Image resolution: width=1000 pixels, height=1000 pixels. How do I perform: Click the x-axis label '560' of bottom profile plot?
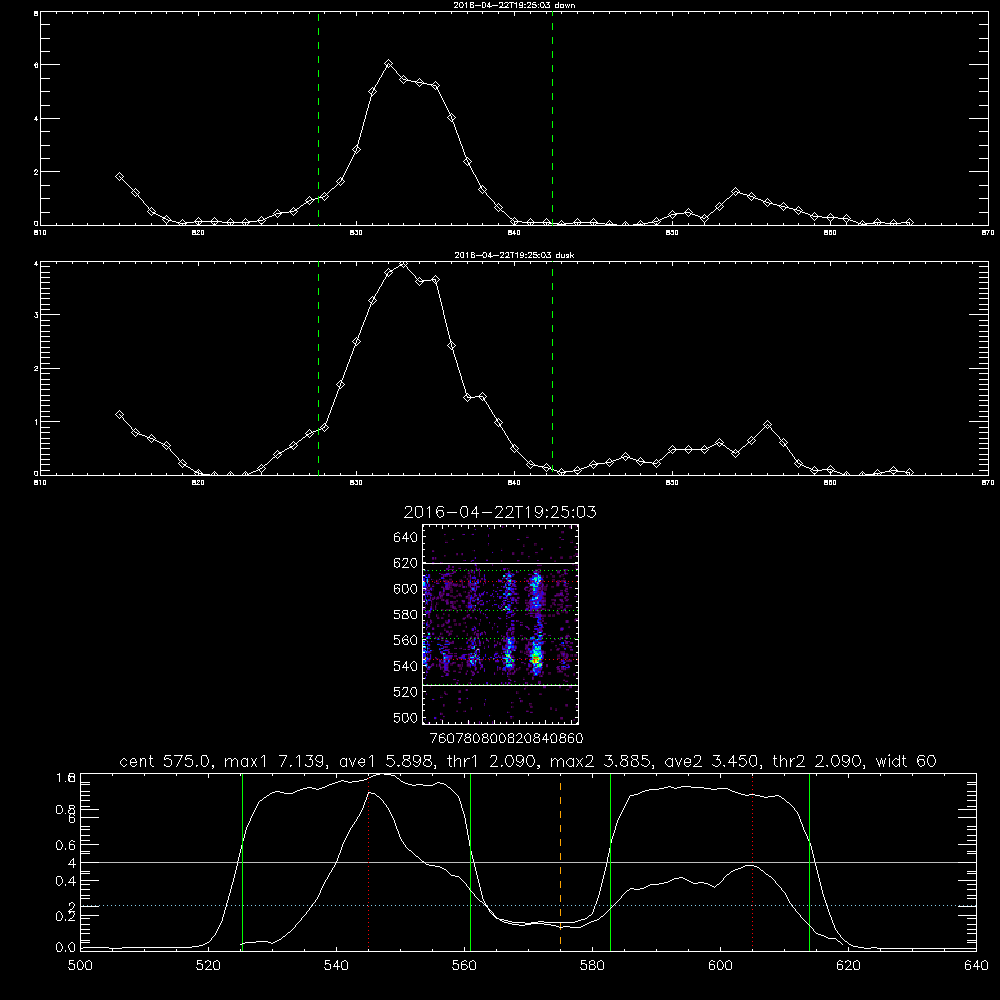click(x=464, y=966)
